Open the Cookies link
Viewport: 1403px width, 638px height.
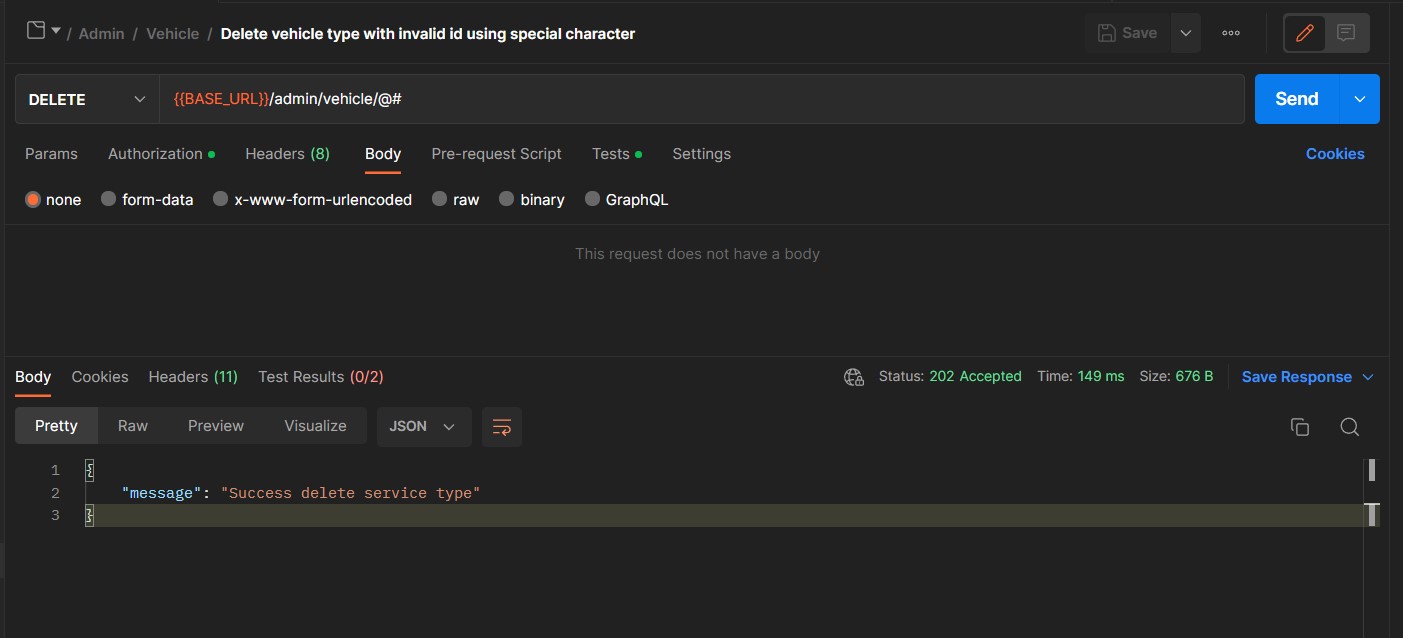coord(1335,153)
